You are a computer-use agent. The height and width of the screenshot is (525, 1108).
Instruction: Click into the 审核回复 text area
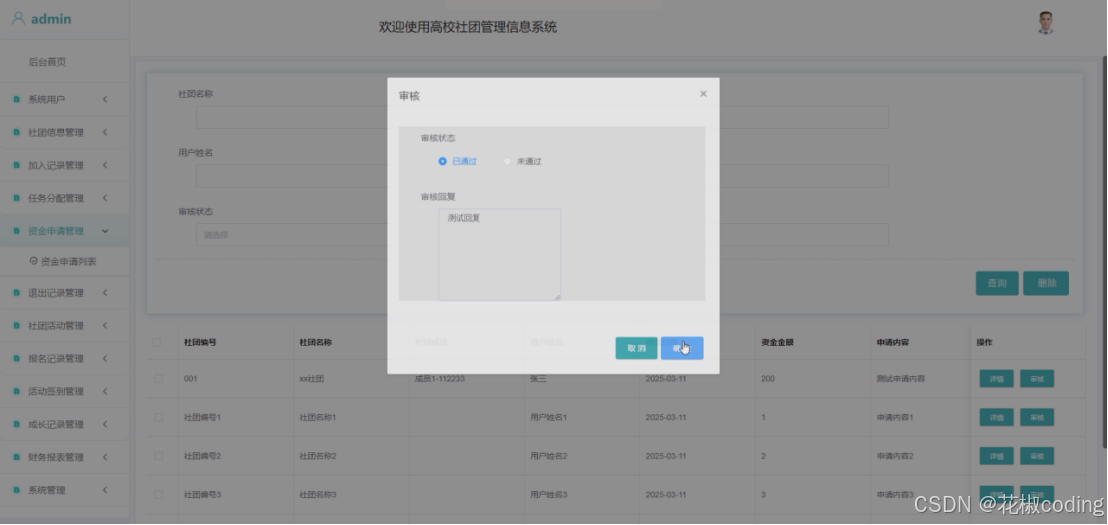pyautogui.click(x=500, y=254)
